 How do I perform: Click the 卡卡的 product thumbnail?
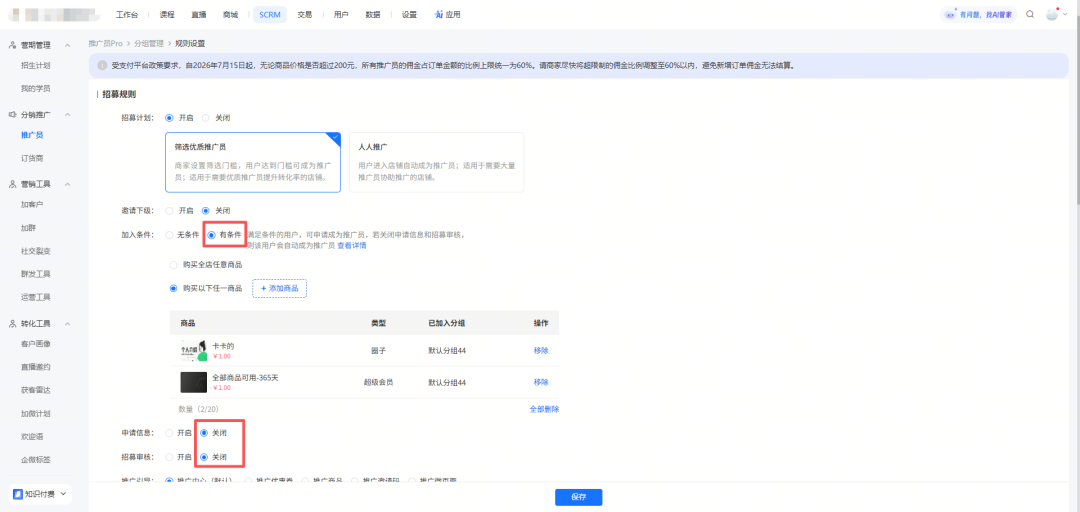pyautogui.click(x=194, y=351)
